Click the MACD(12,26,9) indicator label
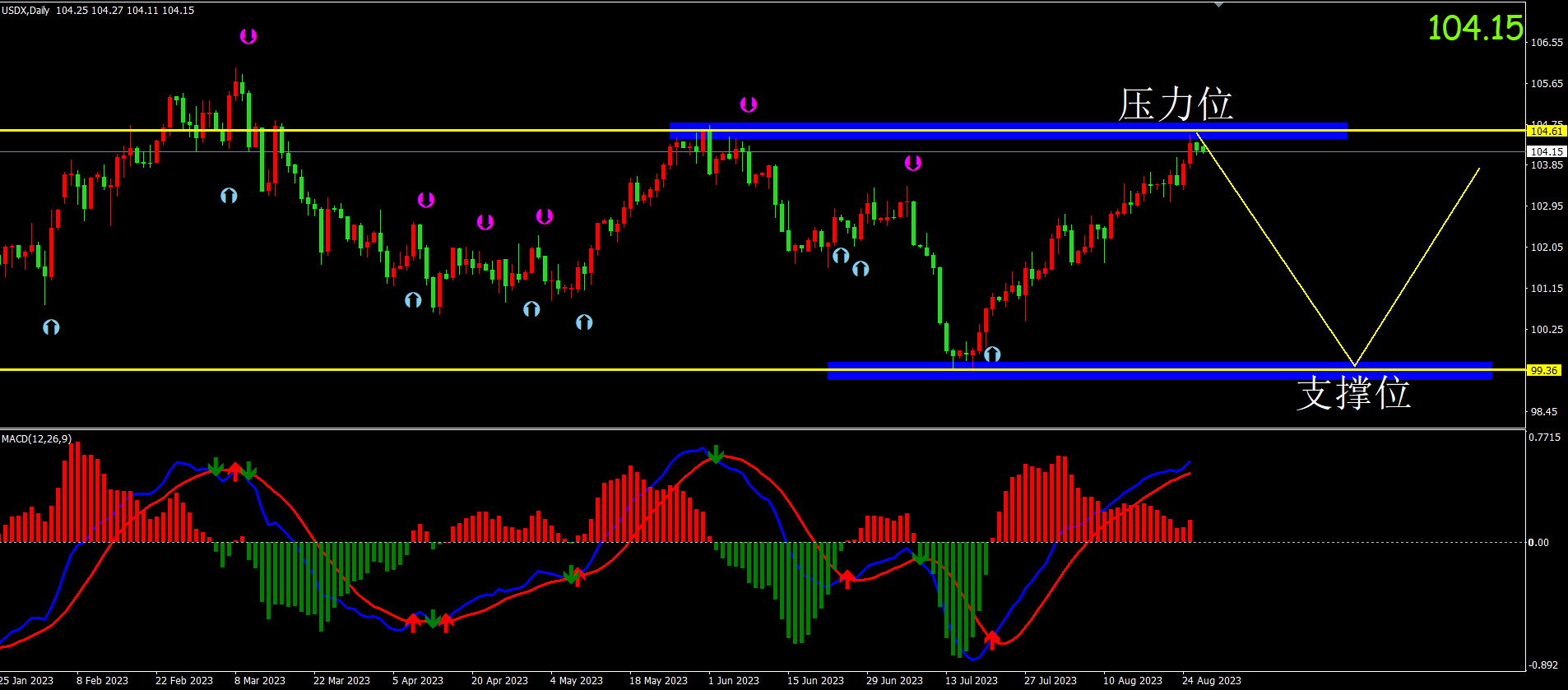1568x690 pixels. pos(36,439)
